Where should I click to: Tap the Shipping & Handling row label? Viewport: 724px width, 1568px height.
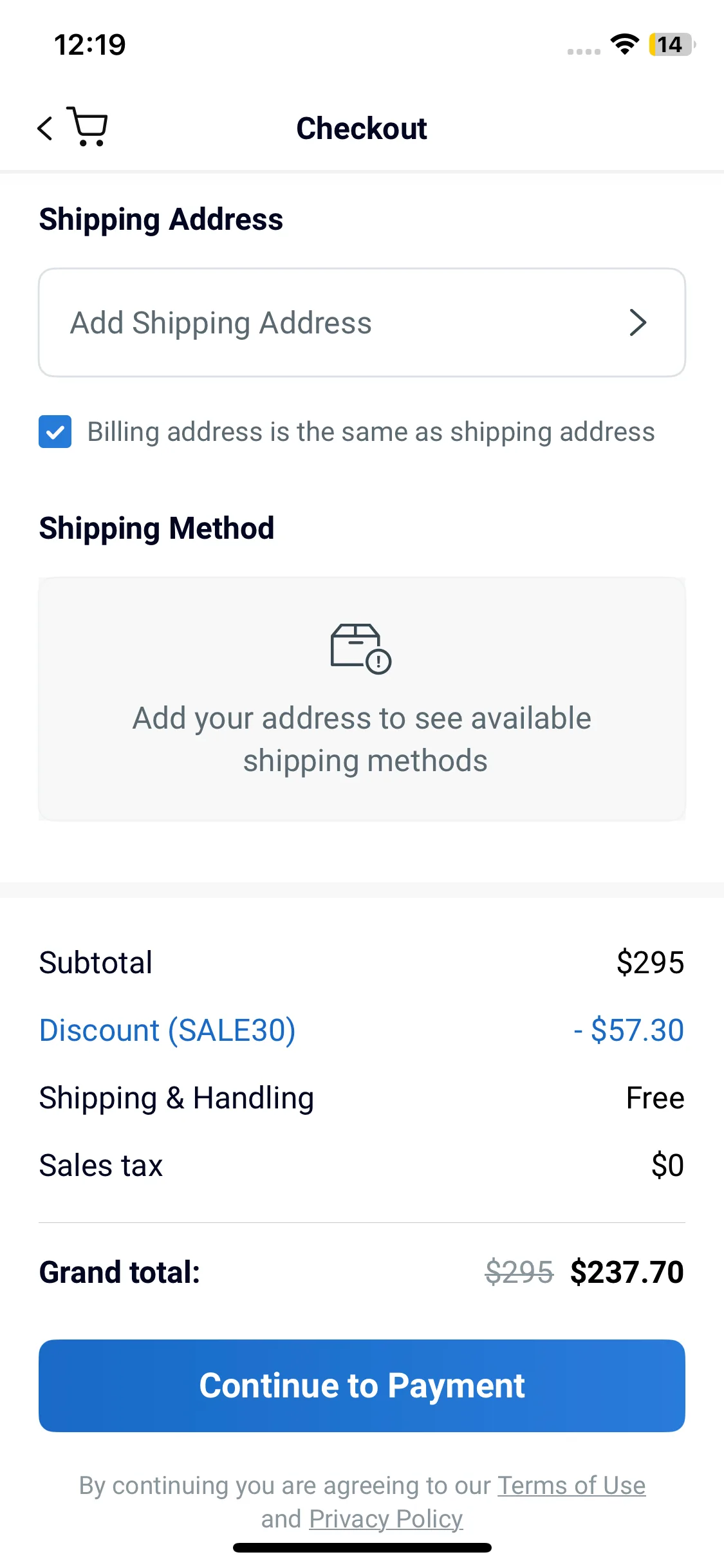176,1097
